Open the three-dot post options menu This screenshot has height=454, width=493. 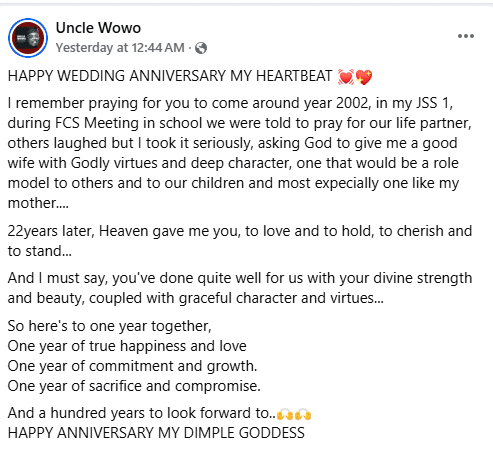pyautogui.click(x=466, y=36)
